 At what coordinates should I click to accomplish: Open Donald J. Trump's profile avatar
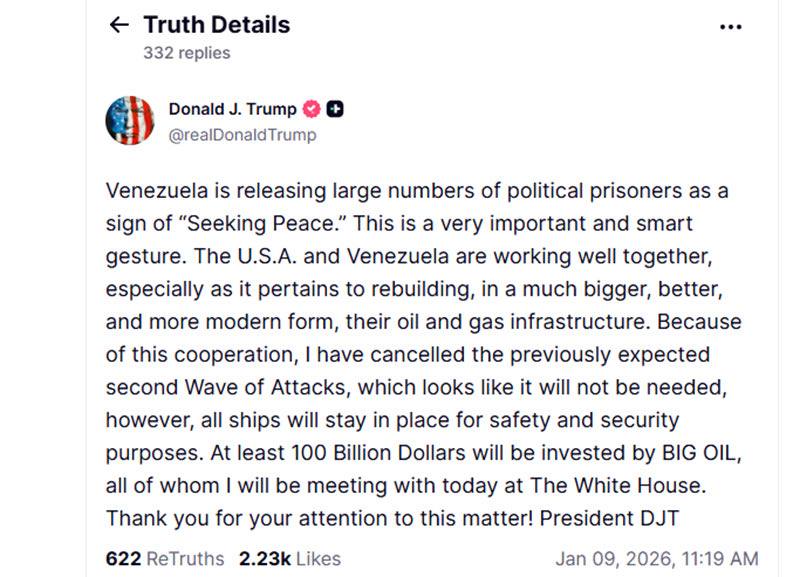click(x=130, y=121)
